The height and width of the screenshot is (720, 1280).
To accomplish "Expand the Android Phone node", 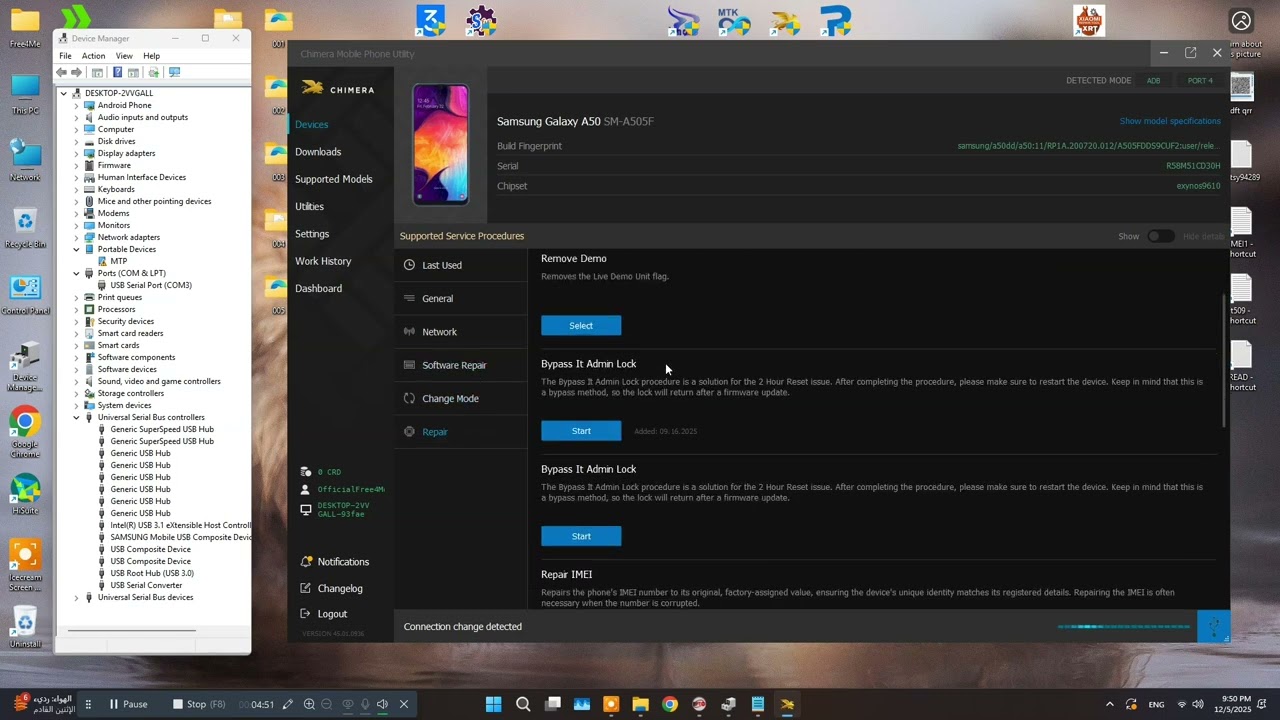I will 76,105.
